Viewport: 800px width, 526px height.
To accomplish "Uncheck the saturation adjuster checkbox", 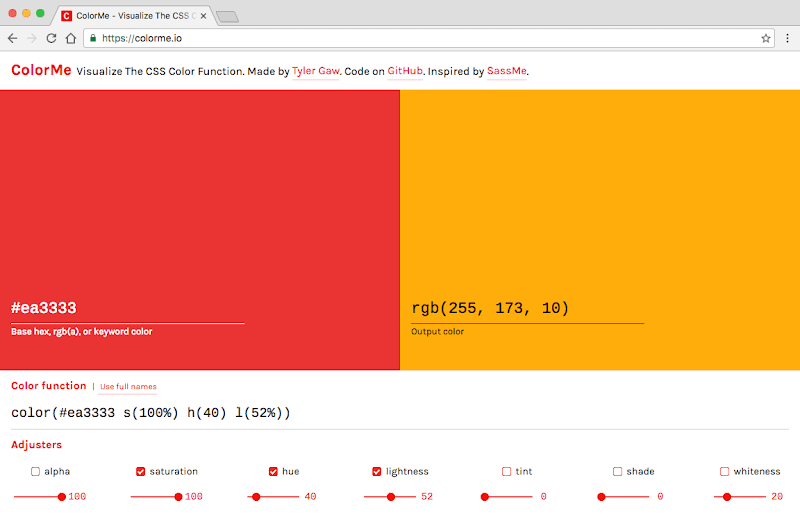I will (140, 471).
